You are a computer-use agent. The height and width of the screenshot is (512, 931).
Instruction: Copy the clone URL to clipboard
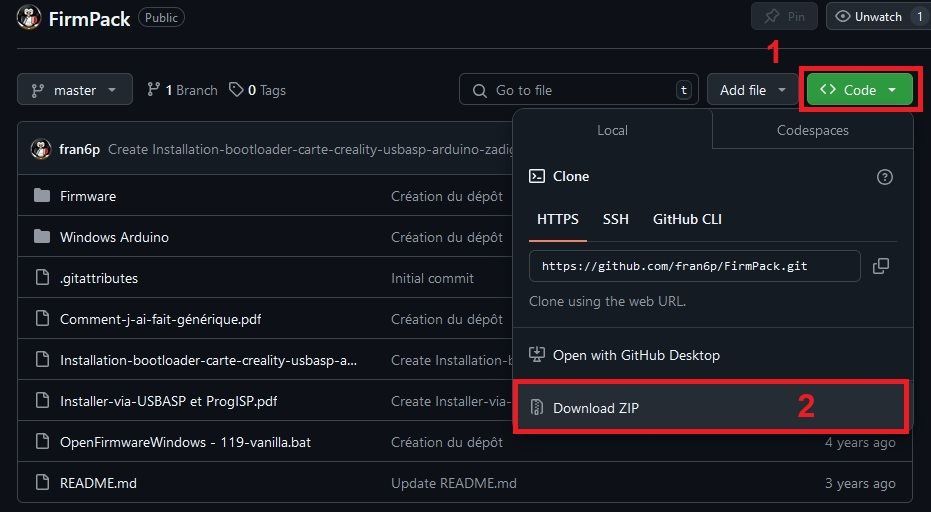click(x=881, y=266)
